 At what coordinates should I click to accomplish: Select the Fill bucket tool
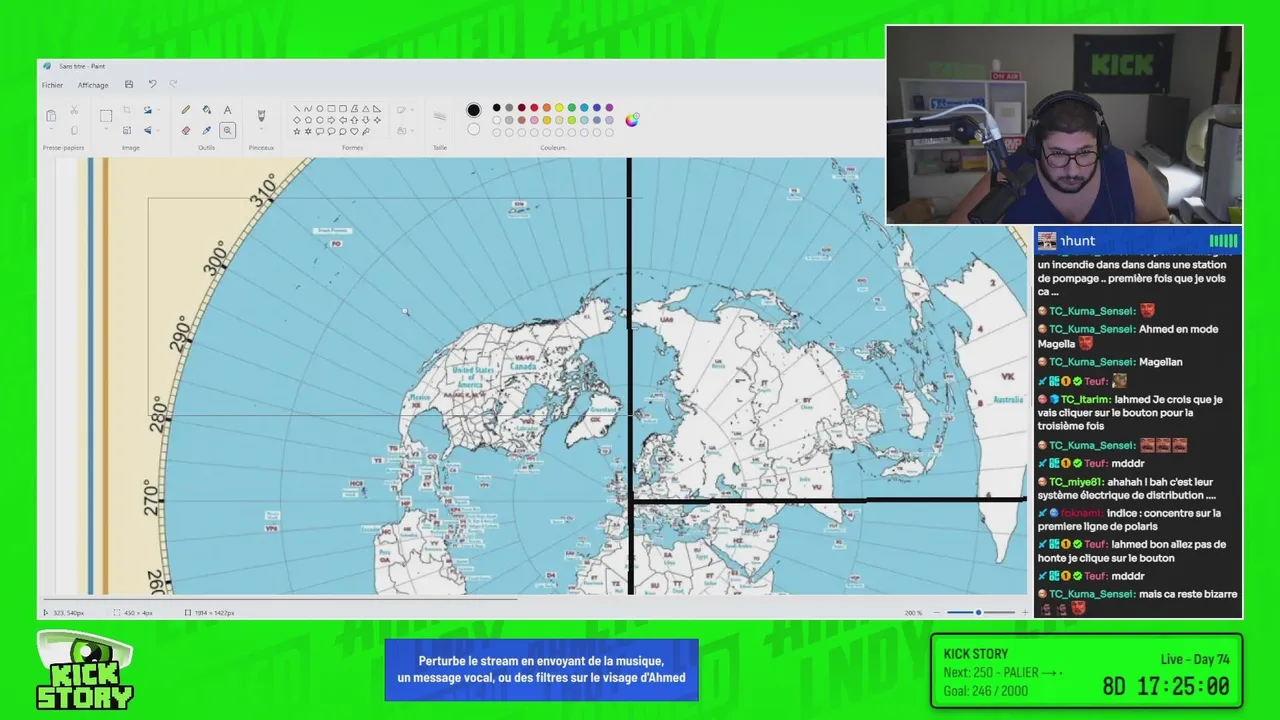click(x=207, y=110)
